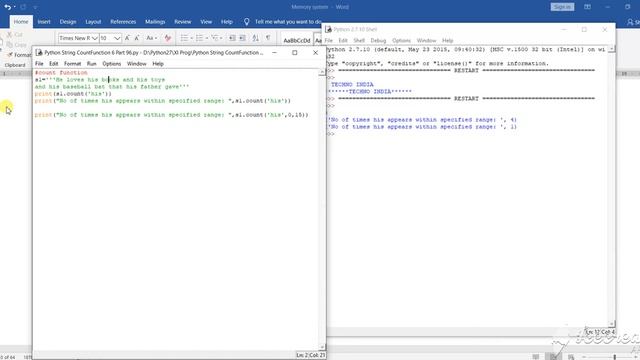640x360 pixels.
Task: Click the Python Shell scrollbar up arrow
Action: 611,49
